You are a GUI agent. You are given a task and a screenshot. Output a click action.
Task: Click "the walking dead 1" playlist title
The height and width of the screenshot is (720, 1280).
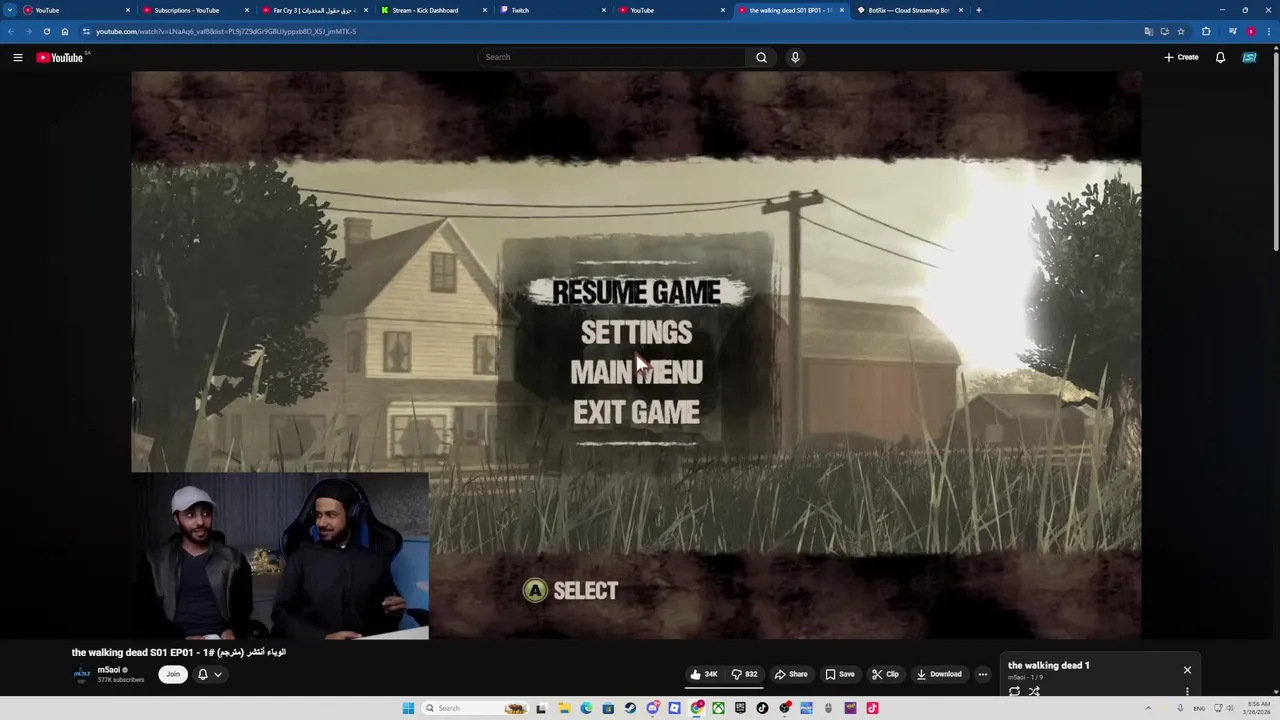[1049, 665]
